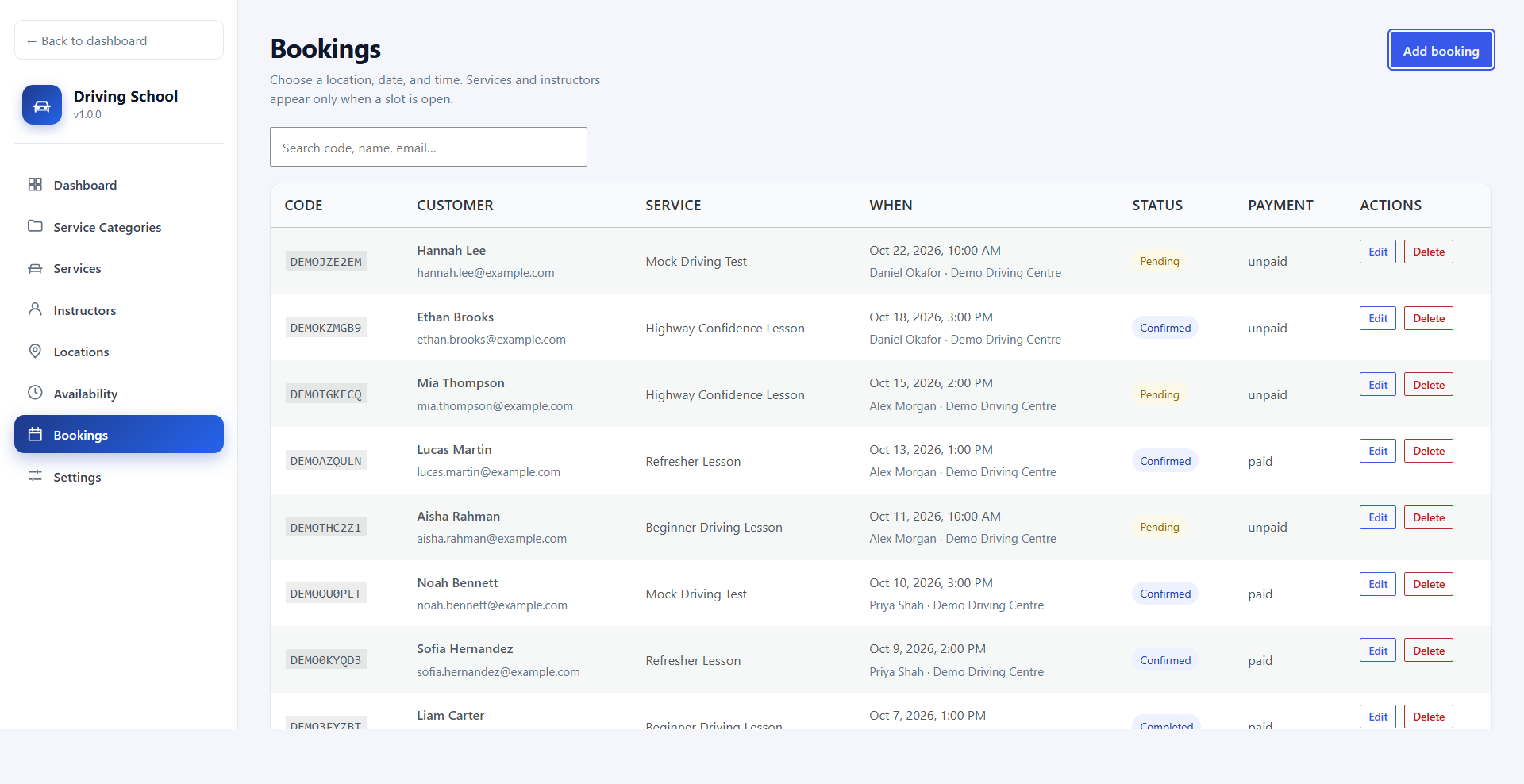Navigate to Availability page
This screenshot has width=1524, height=784.
pos(119,394)
